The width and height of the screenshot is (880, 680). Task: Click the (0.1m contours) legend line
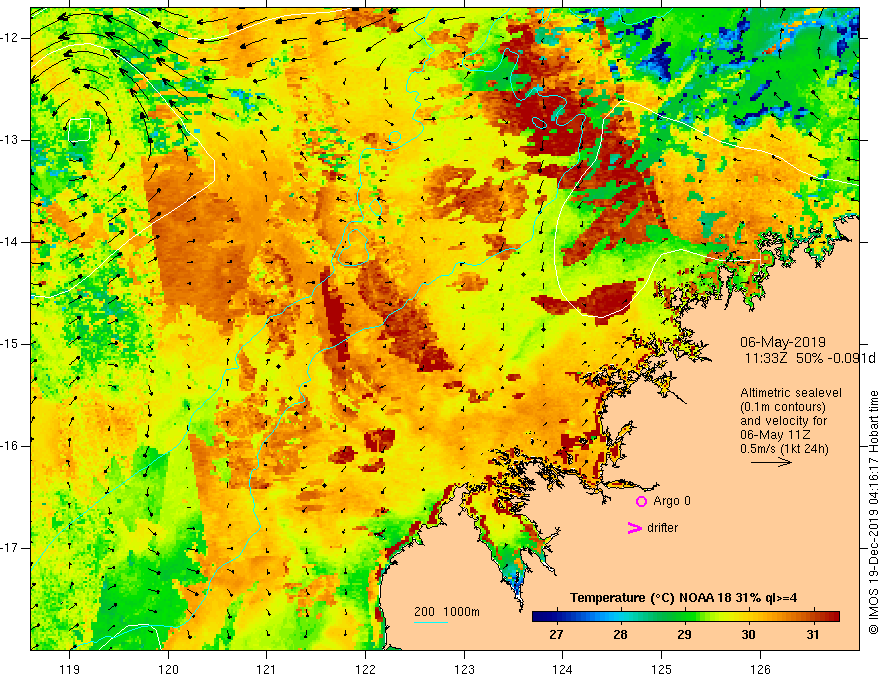click(783, 407)
